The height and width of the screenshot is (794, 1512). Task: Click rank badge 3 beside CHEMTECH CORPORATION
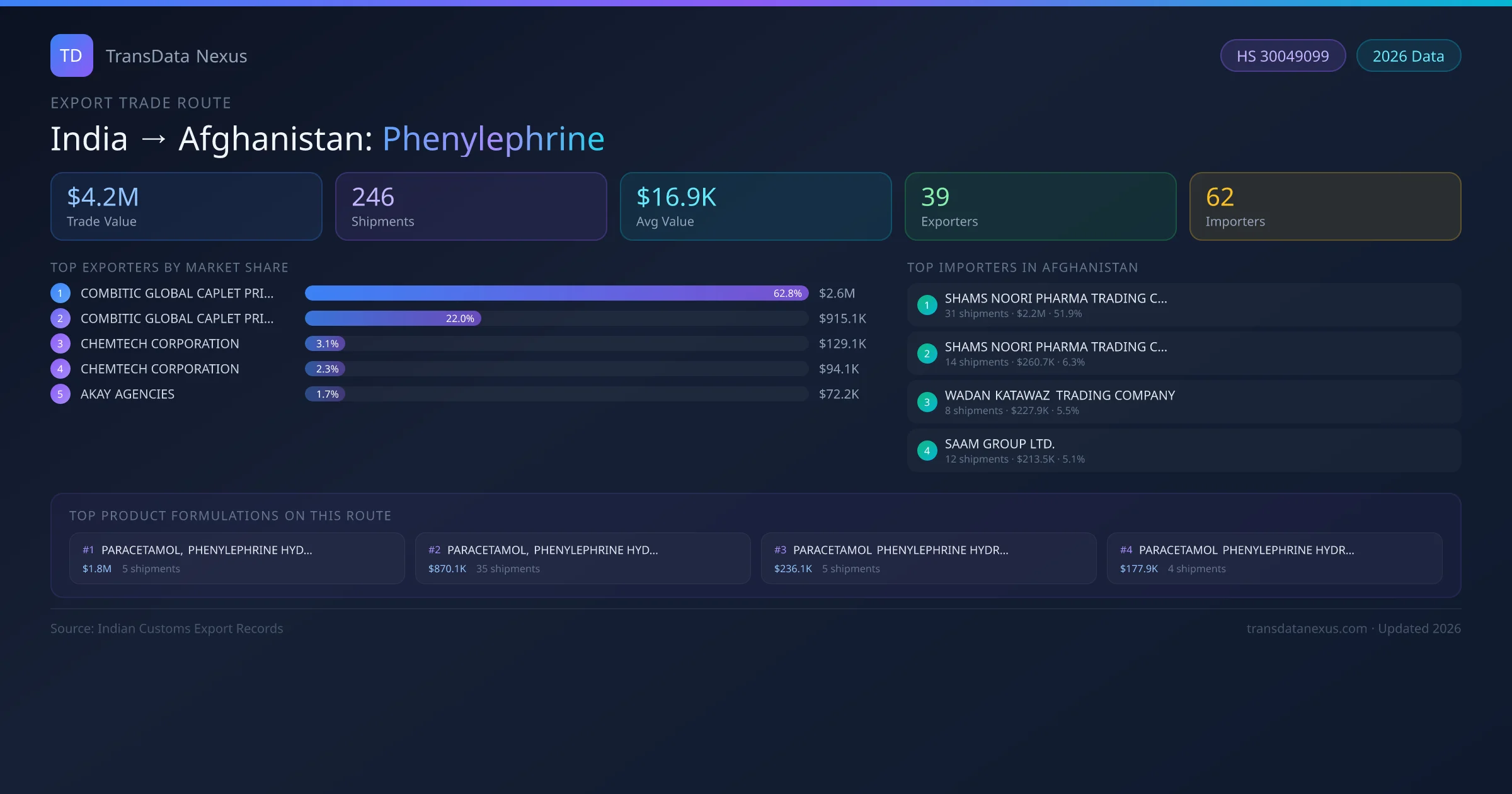[60, 343]
